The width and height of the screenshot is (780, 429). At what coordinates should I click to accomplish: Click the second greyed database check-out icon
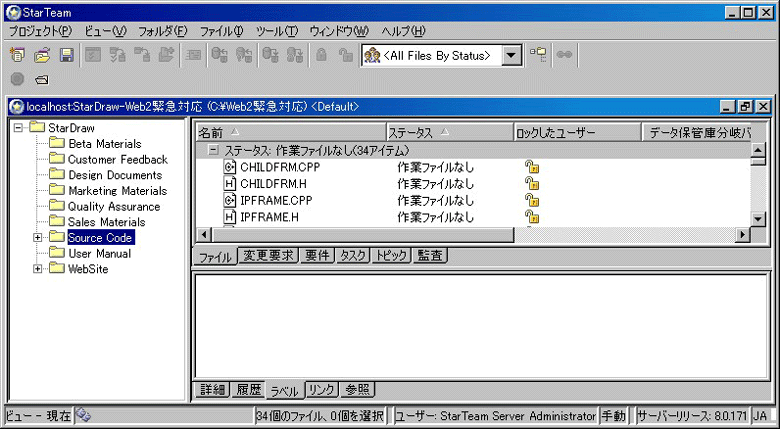point(295,55)
